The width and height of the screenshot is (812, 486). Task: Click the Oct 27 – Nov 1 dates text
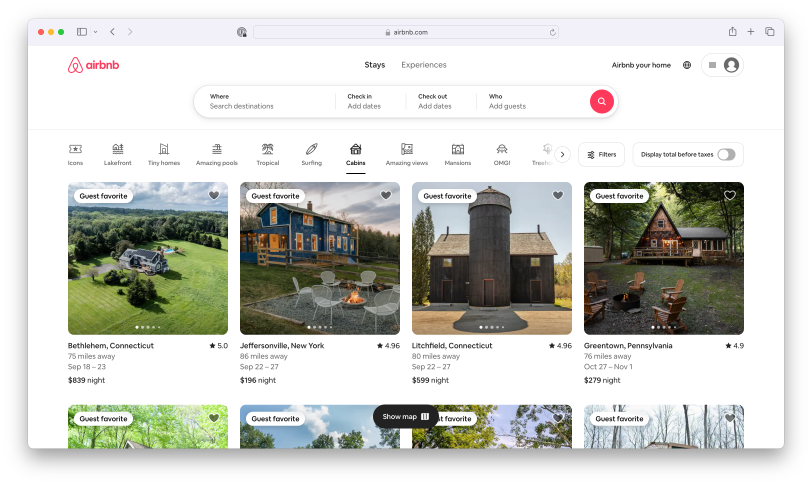[608, 366]
